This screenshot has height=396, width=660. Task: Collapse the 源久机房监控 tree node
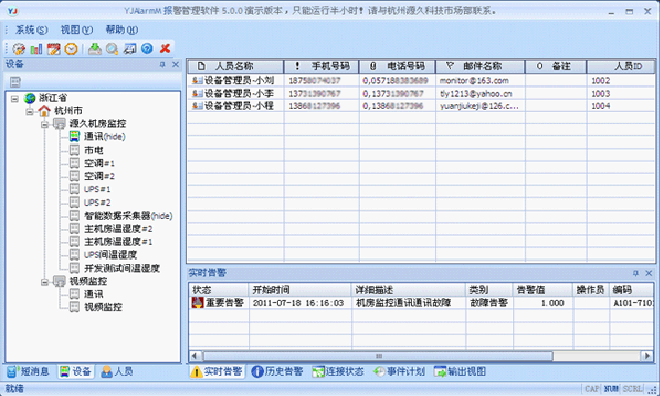tap(45, 125)
